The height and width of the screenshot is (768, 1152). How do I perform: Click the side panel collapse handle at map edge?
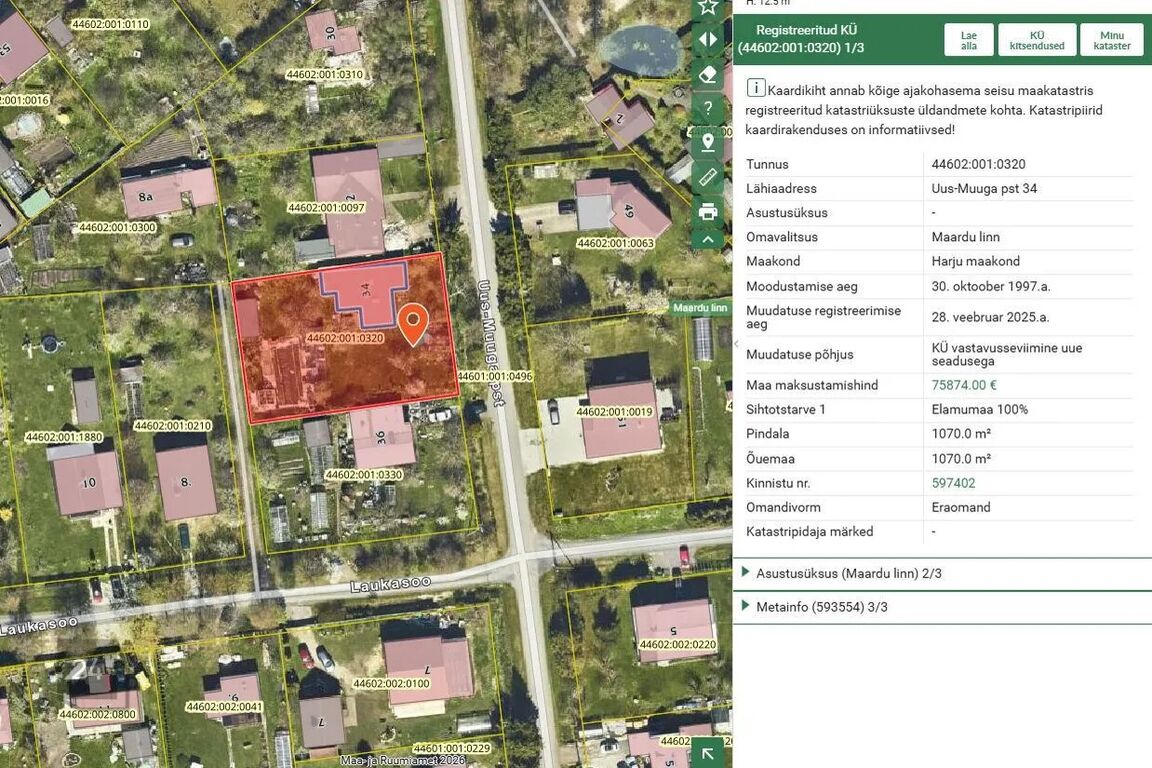736,343
